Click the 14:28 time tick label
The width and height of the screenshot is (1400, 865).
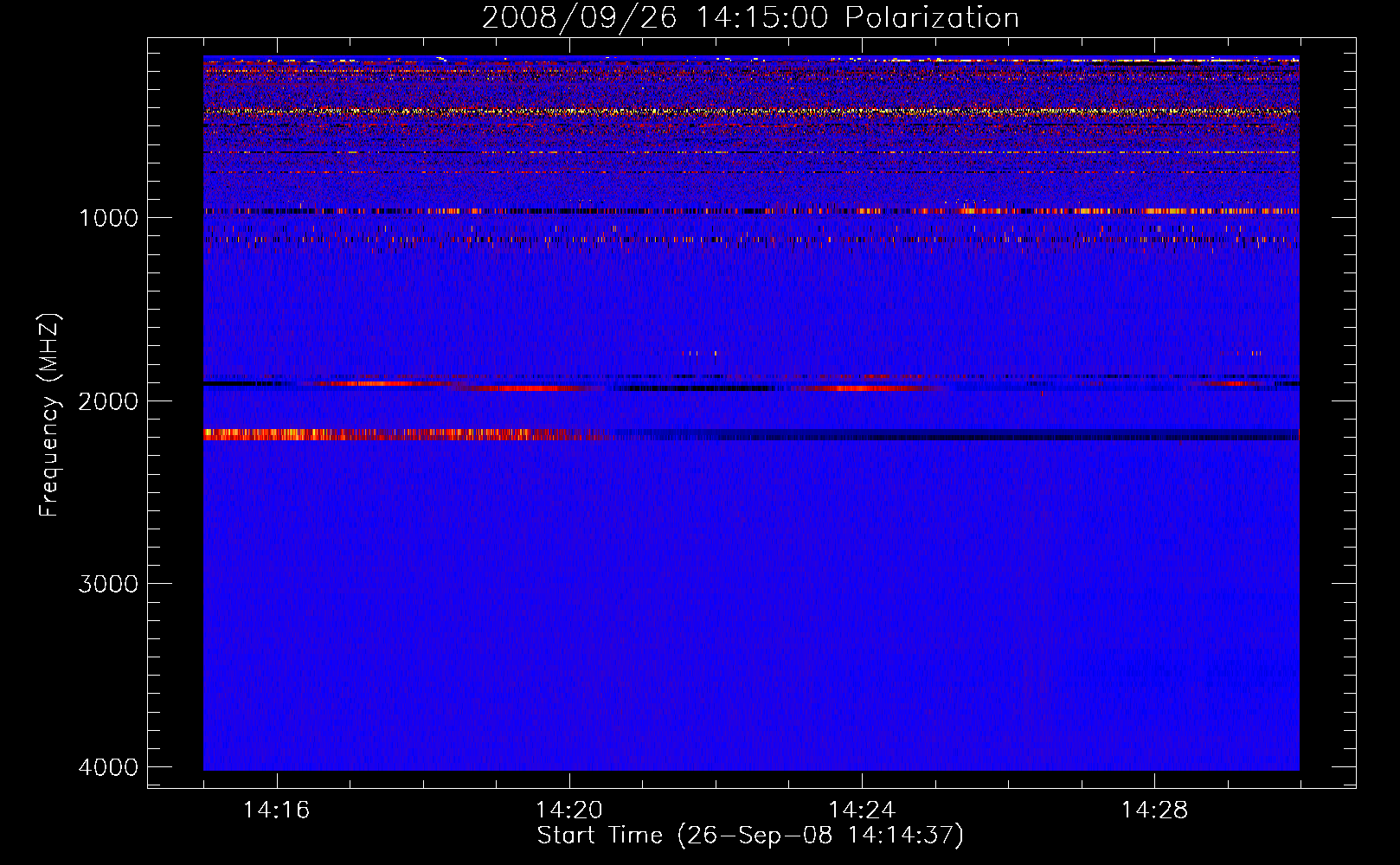tap(1154, 810)
